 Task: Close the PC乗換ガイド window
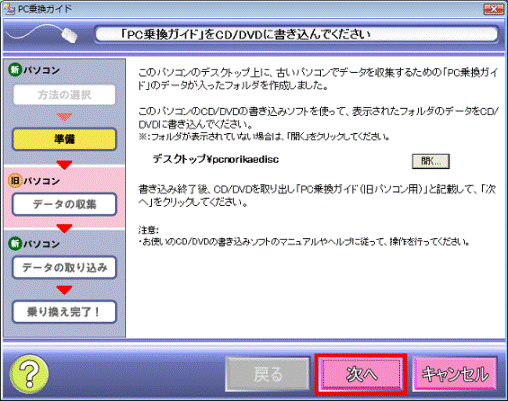click(x=494, y=9)
